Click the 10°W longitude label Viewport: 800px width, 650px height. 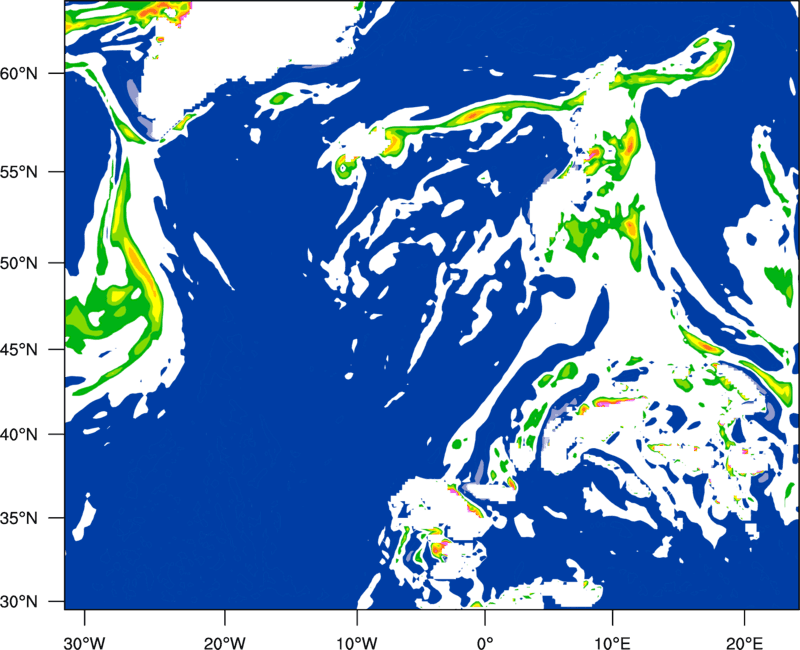(356, 643)
